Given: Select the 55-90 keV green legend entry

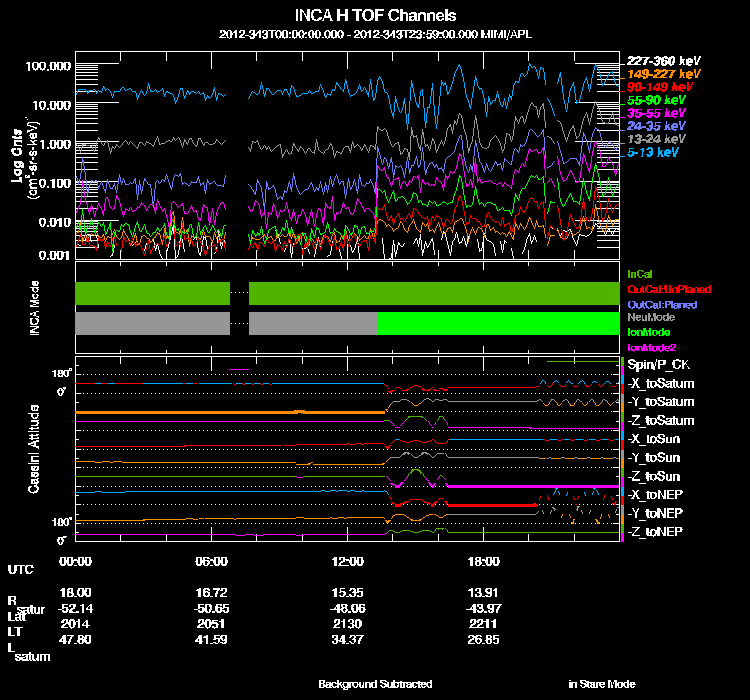Looking at the screenshot, I should (x=656, y=101).
